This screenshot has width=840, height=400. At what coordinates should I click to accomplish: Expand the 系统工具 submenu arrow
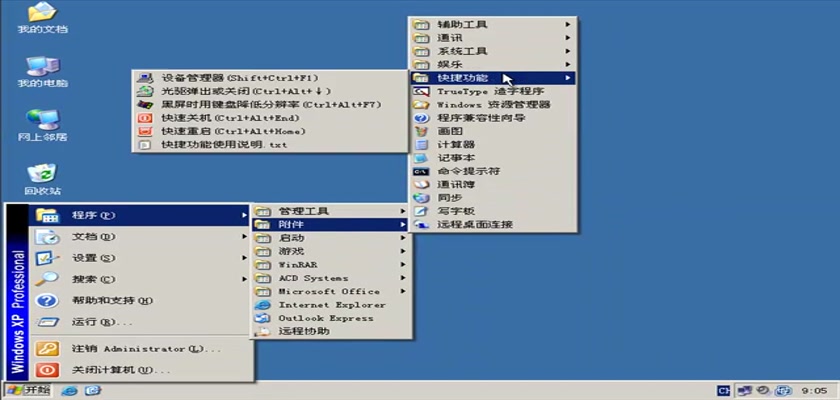click(x=567, y=51)
